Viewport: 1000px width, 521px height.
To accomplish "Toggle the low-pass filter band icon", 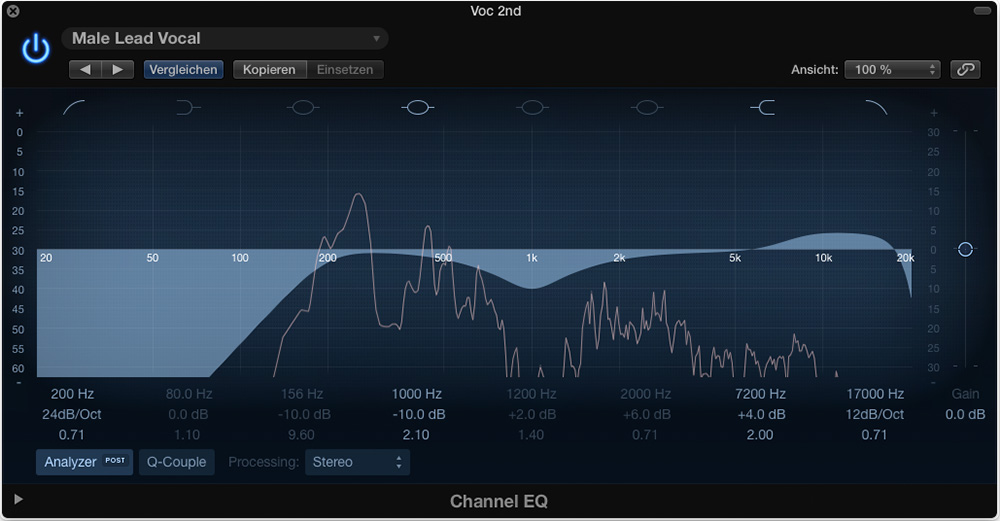I will 876,108.
